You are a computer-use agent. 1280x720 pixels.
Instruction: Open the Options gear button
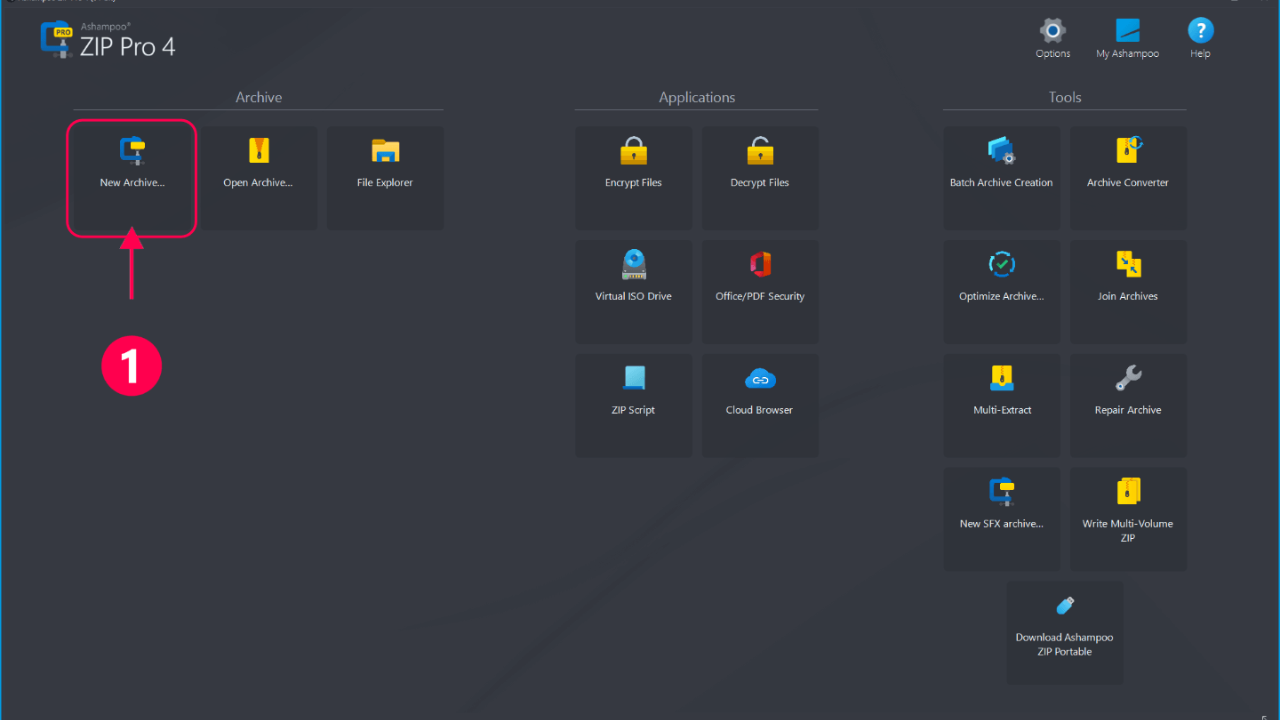pyautogui.click(x=1053, y=38)
